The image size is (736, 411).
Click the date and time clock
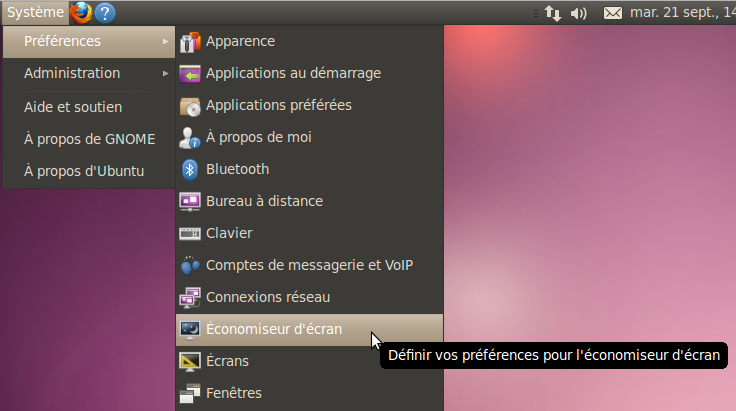click(x=682, y=13)
